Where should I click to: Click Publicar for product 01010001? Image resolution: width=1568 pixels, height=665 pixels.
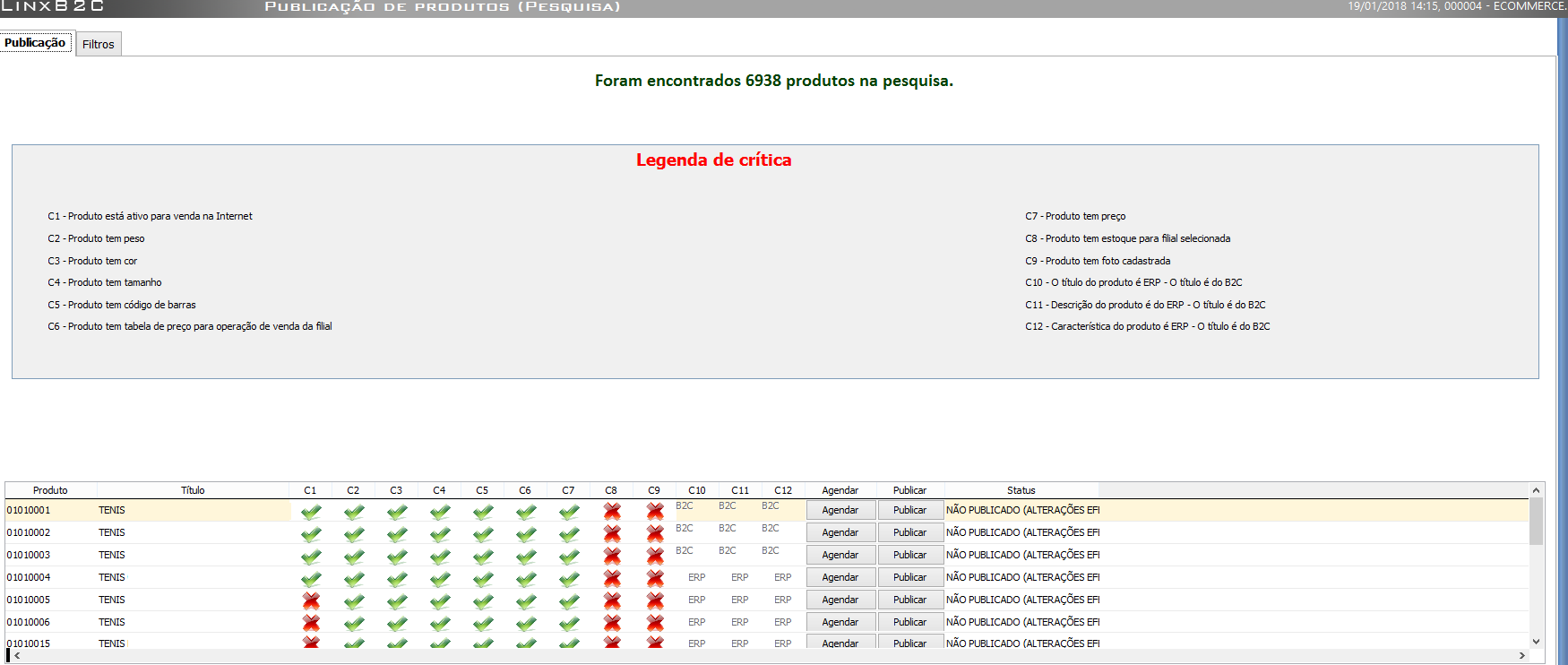pos(910,510)
